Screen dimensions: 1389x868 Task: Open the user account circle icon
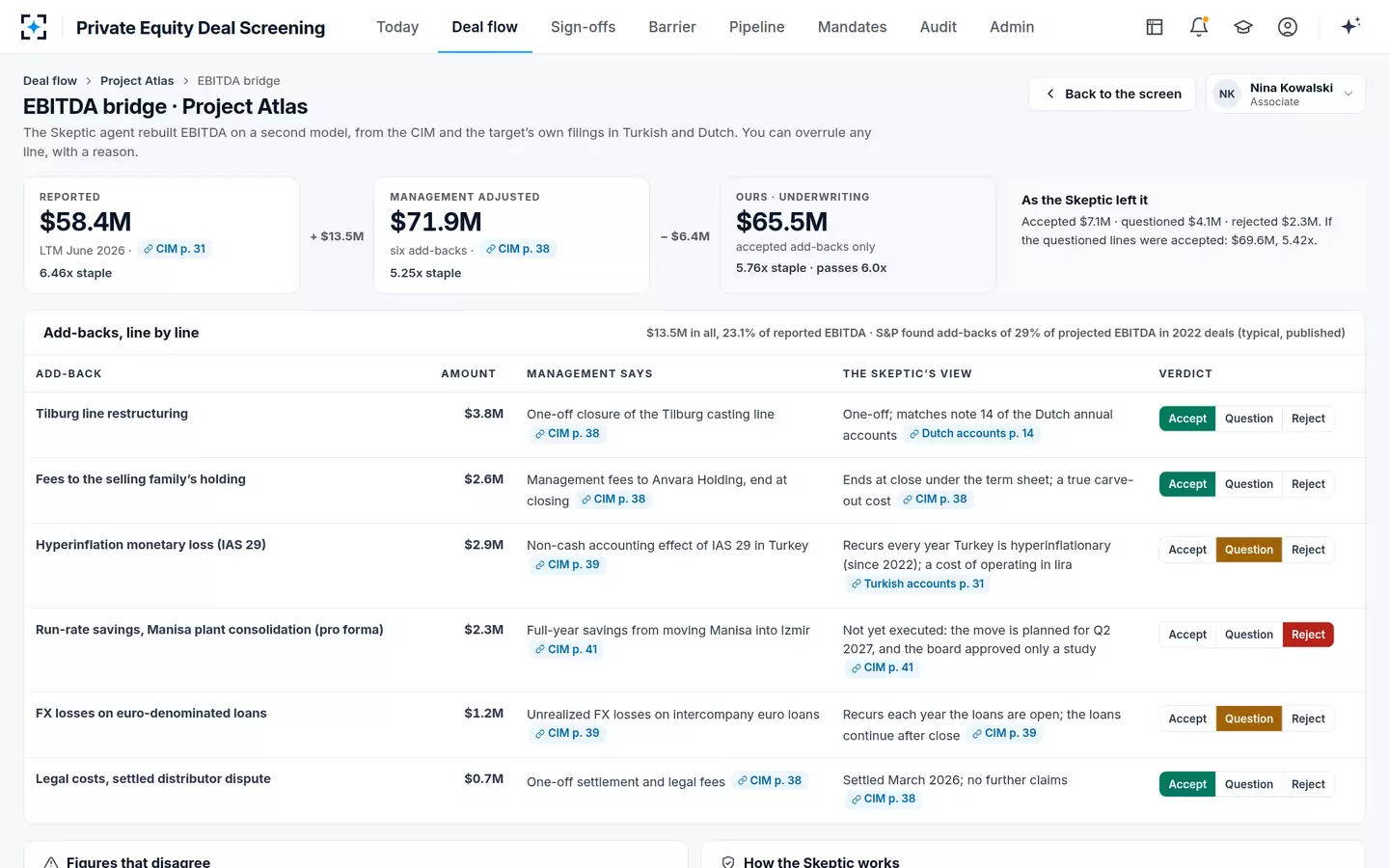tap(1288, 27)
